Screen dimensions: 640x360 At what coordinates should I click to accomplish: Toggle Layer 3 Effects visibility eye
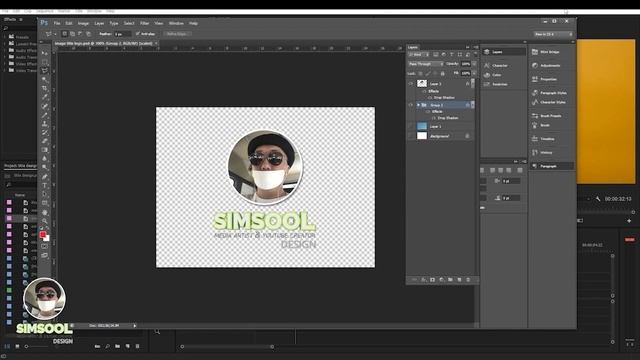point(424,91)
